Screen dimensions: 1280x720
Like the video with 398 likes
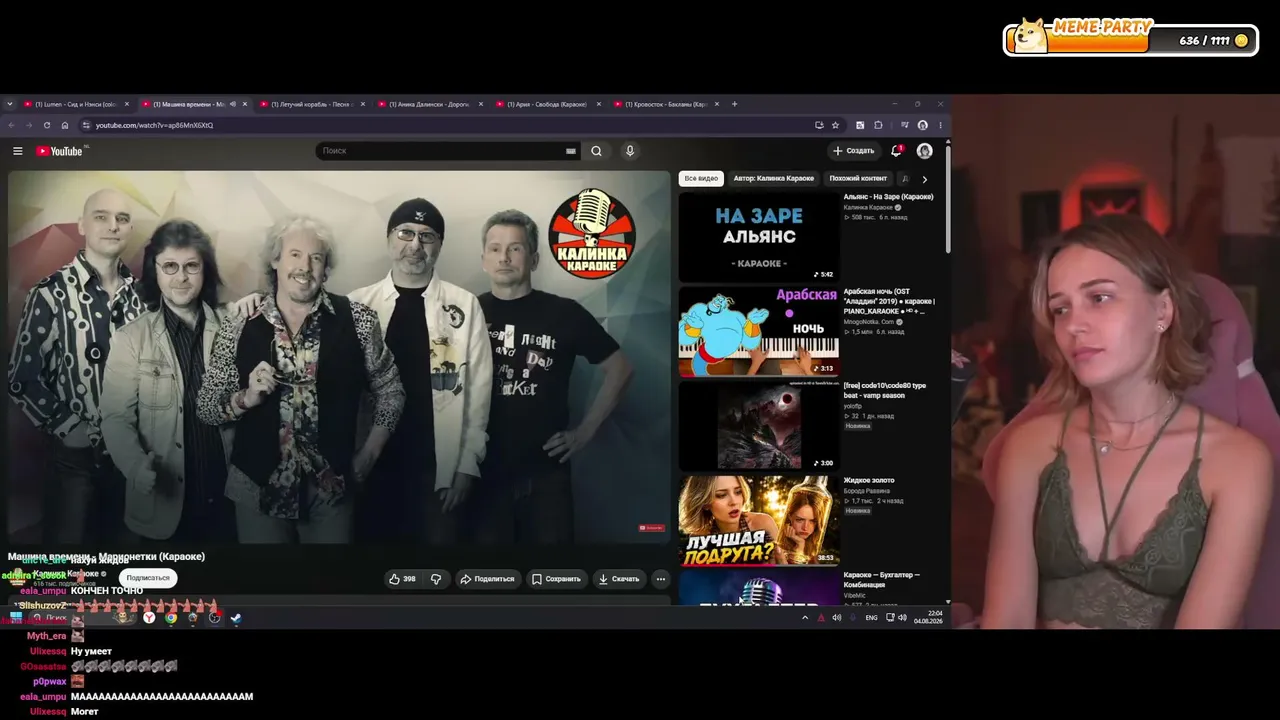402,579
